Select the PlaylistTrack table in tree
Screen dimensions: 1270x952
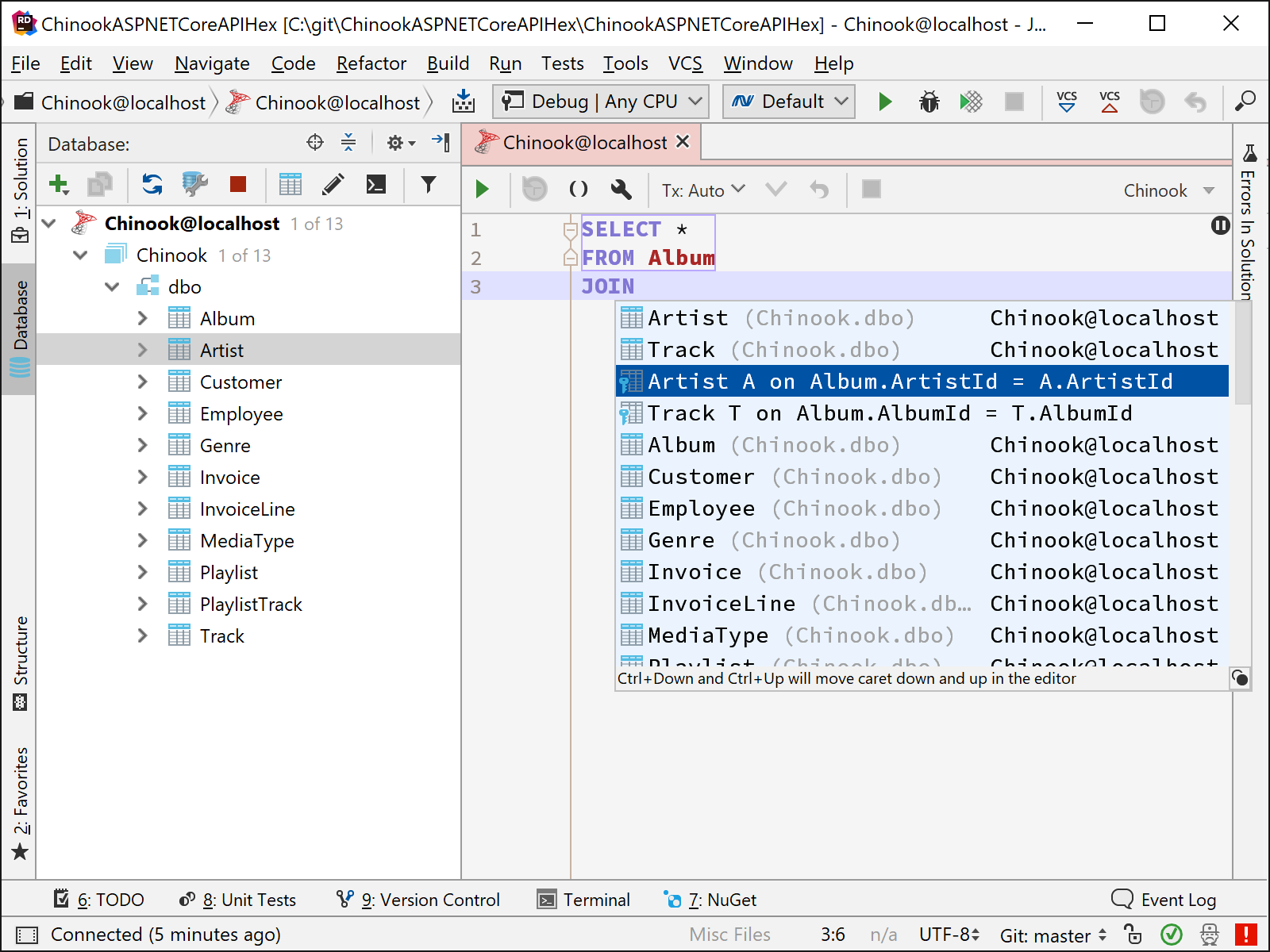pos(251,605)
